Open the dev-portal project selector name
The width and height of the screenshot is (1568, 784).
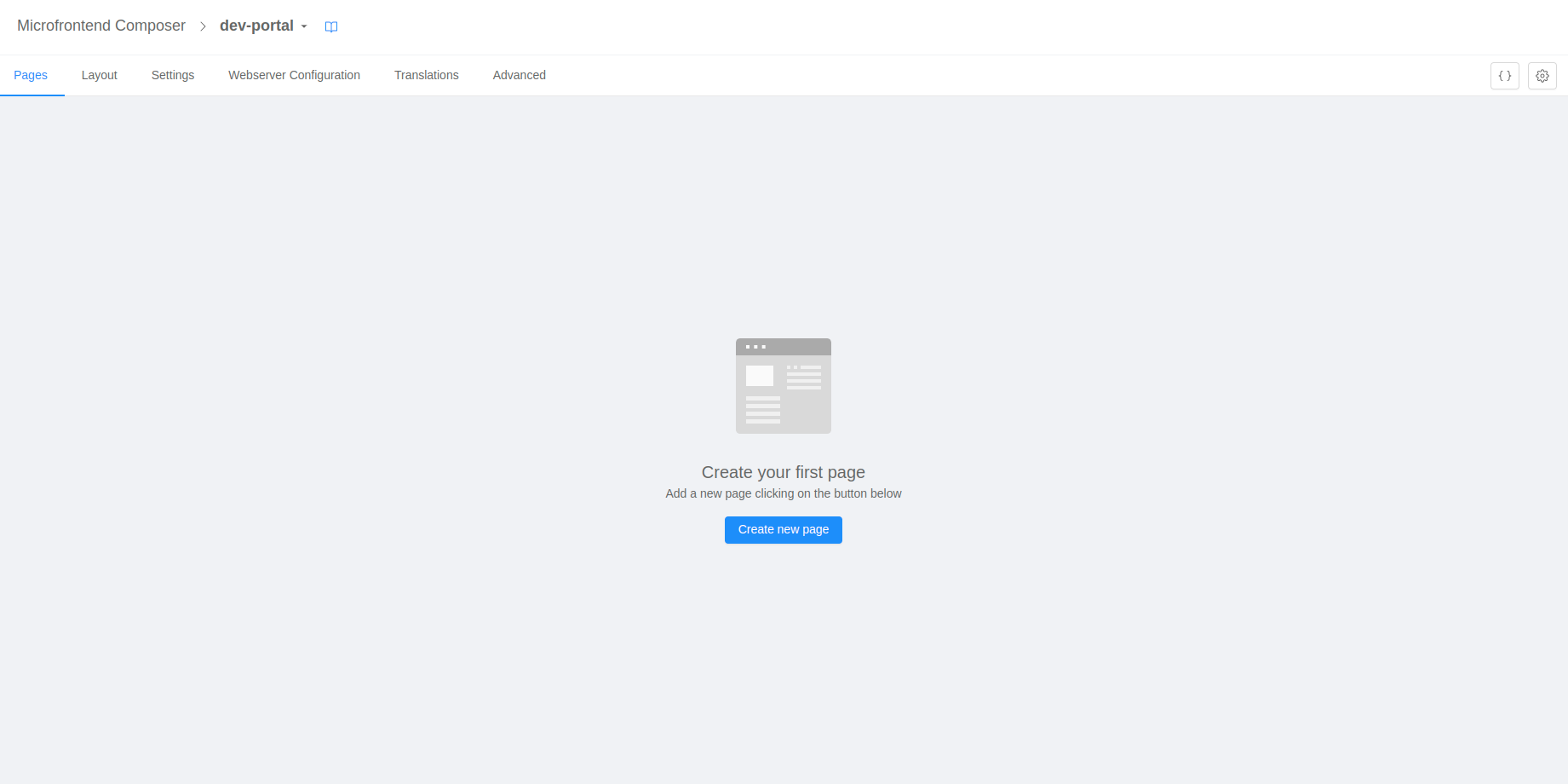(x=256, y=26)
